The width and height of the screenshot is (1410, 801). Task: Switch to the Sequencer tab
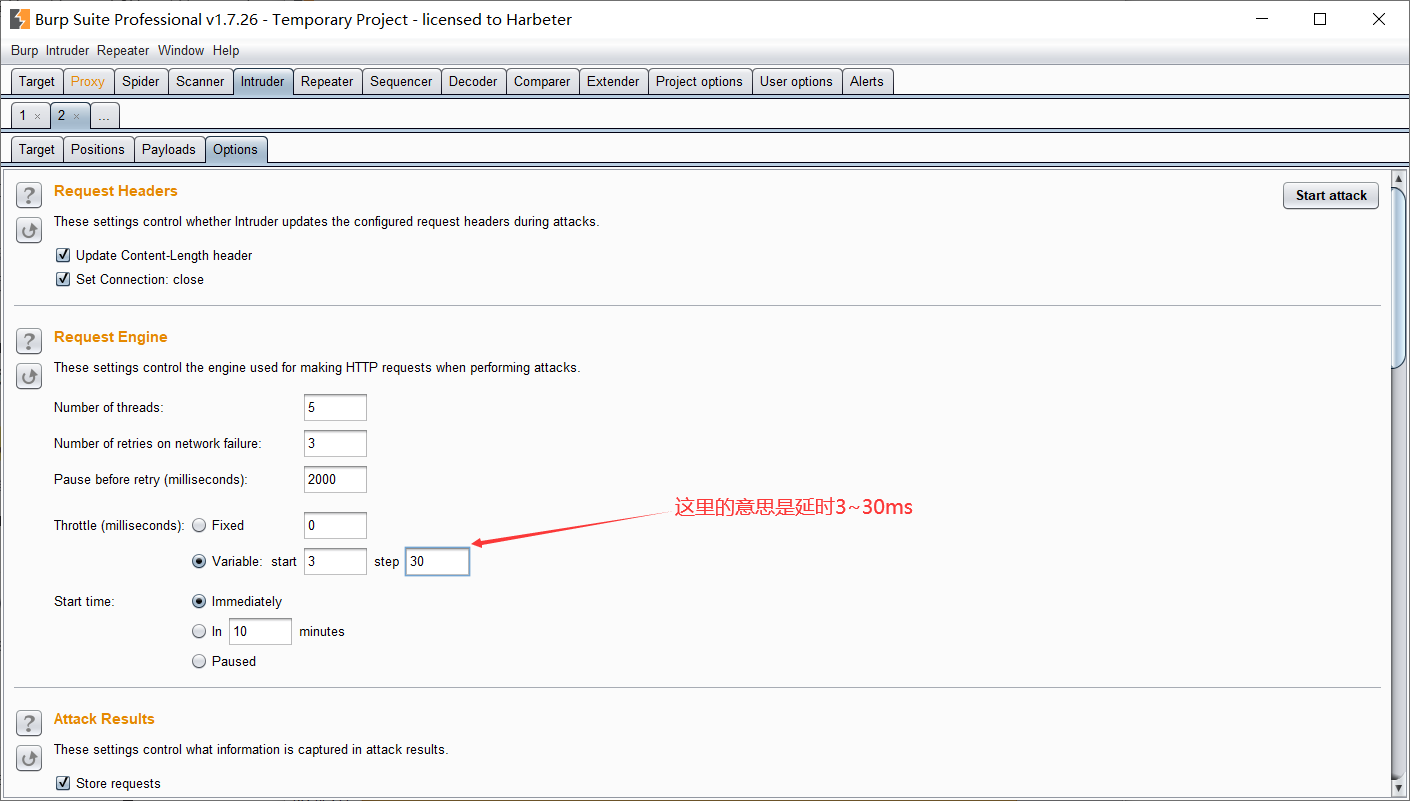(401, 81)
